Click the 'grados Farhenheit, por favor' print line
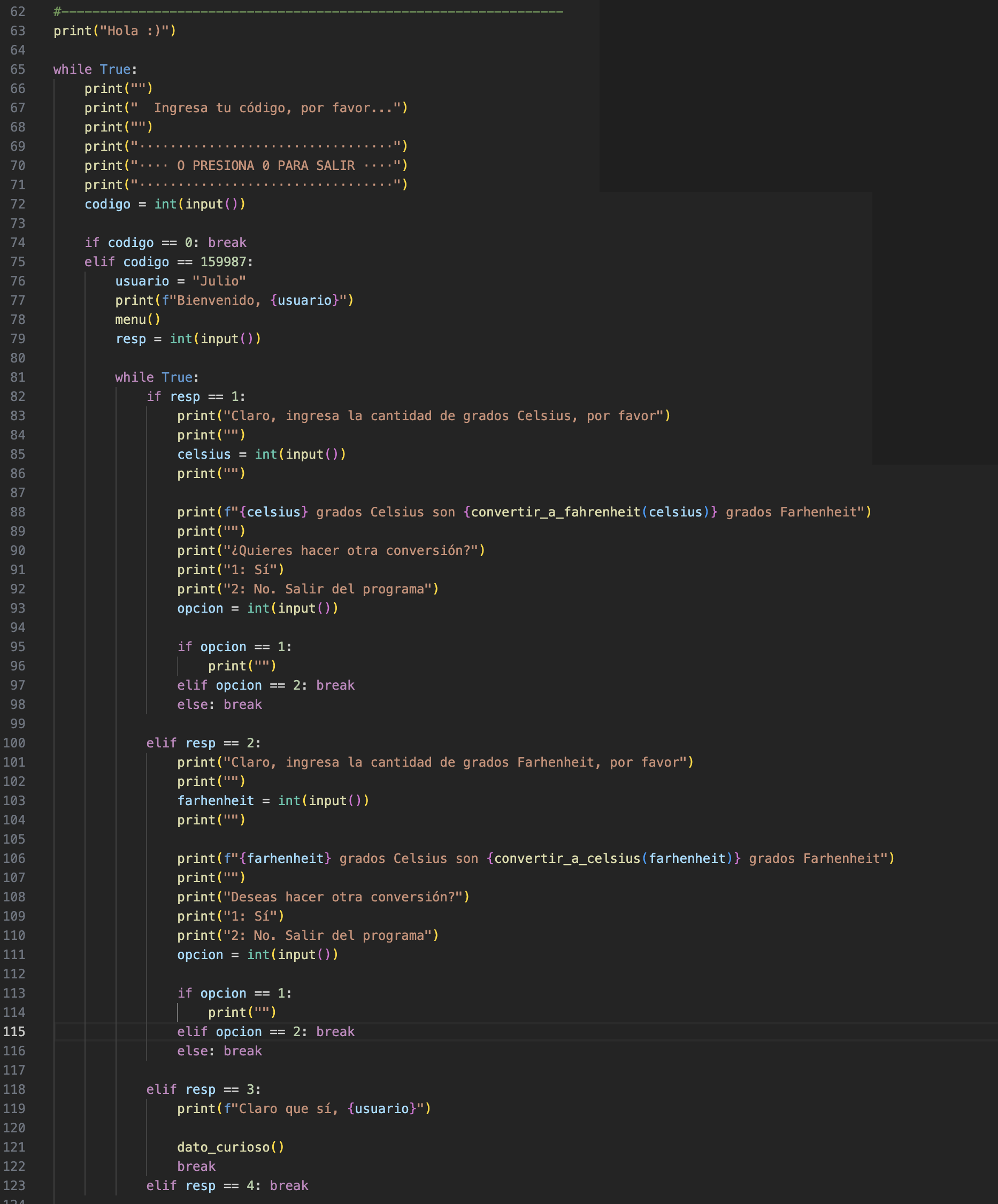 435,762
